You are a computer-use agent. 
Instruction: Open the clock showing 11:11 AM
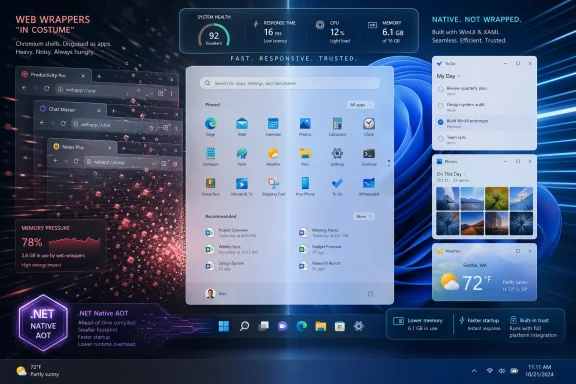(539, 371)
